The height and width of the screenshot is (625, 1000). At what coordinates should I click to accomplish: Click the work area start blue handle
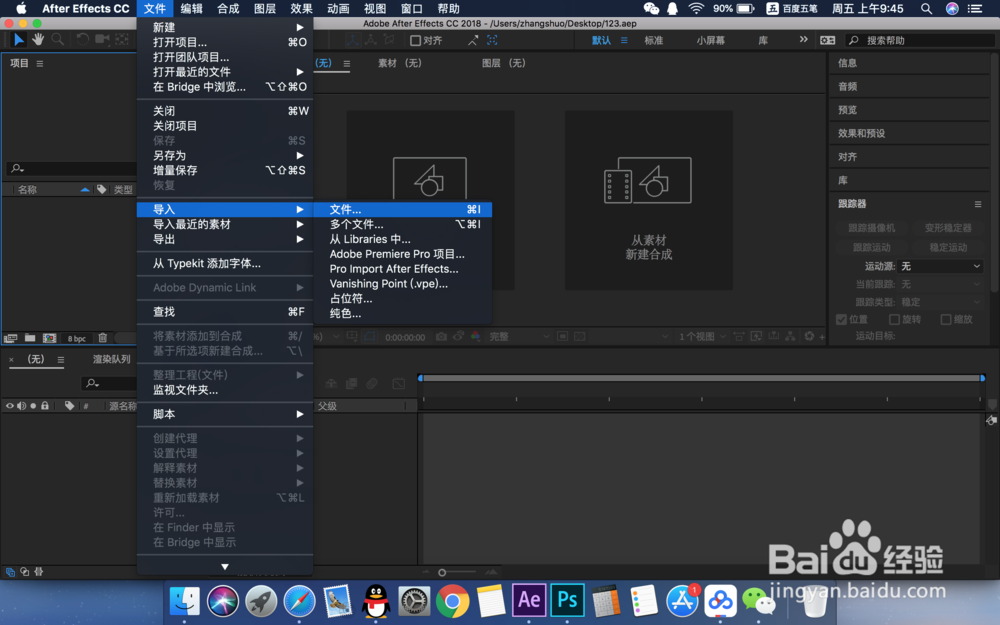pyautogui.click(x=420, y=378)
